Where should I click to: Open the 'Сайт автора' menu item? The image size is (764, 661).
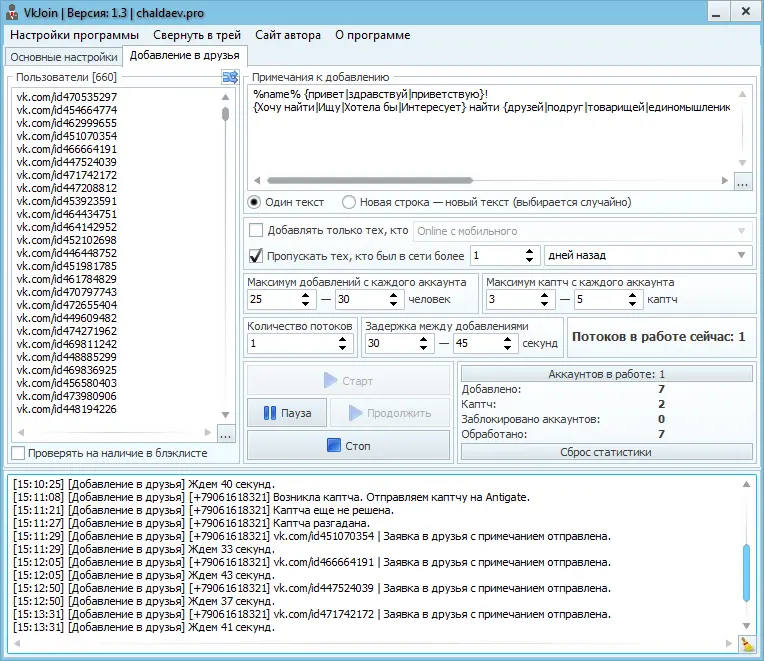click(288, 35)
